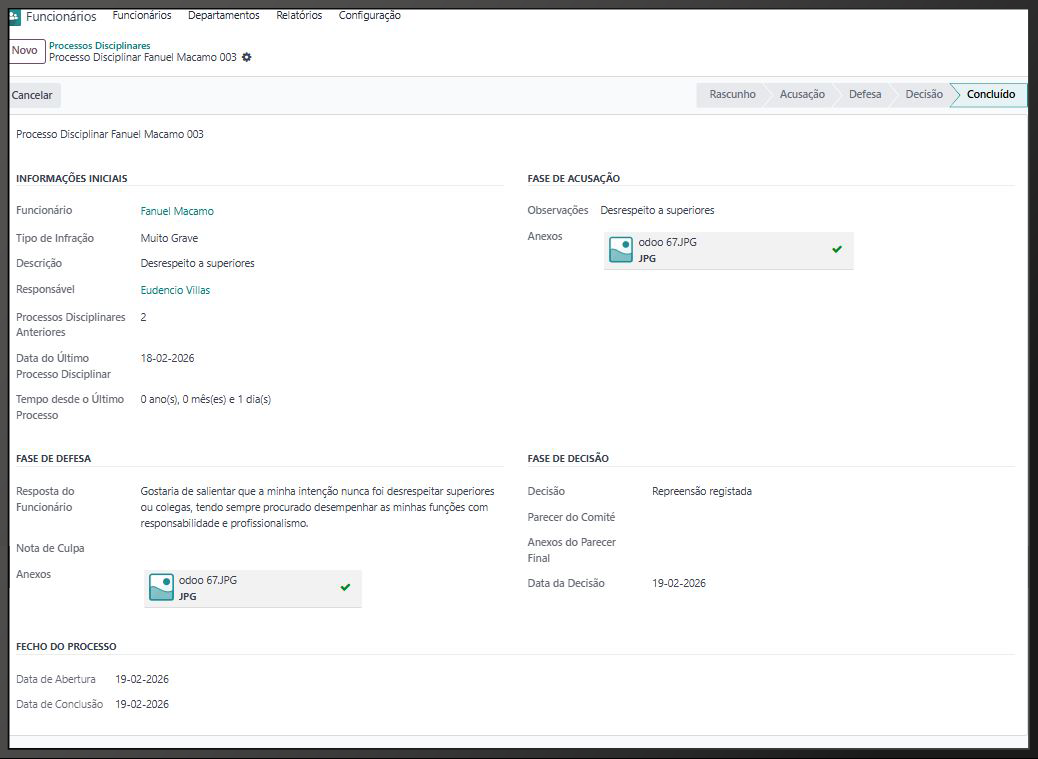This screenshot has height=759, width=1038.
Task: Click the Funcionários app icon
Action: (x=14, y=16)
